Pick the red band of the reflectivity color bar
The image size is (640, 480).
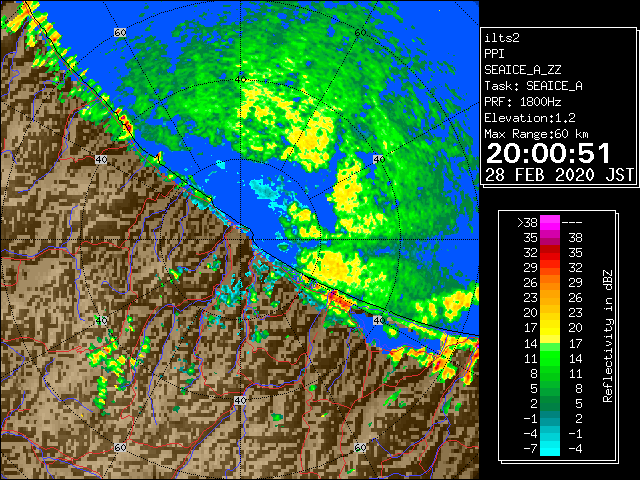[x=550, y=253]
